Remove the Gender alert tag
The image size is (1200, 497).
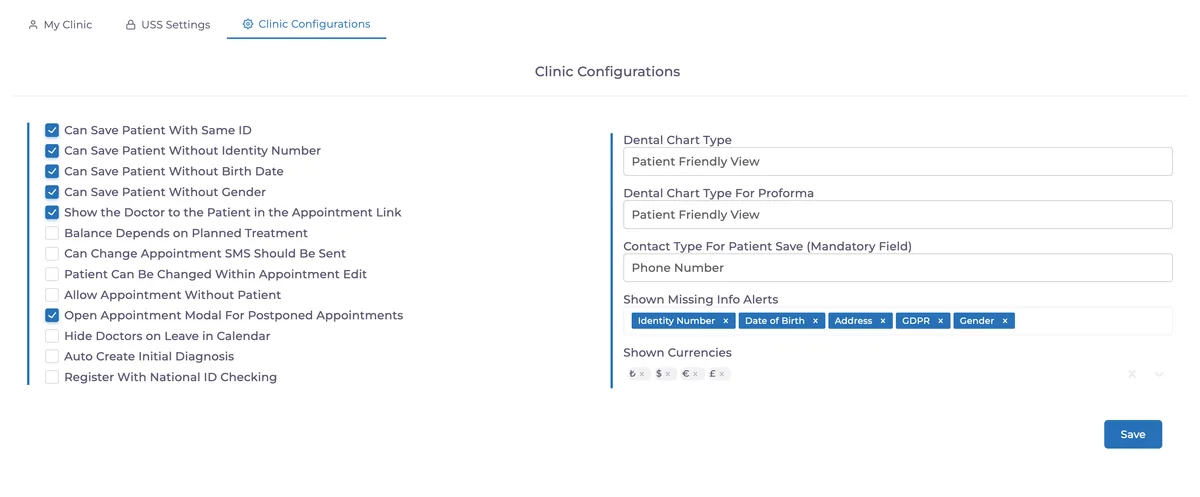(x=1005, y=321)
